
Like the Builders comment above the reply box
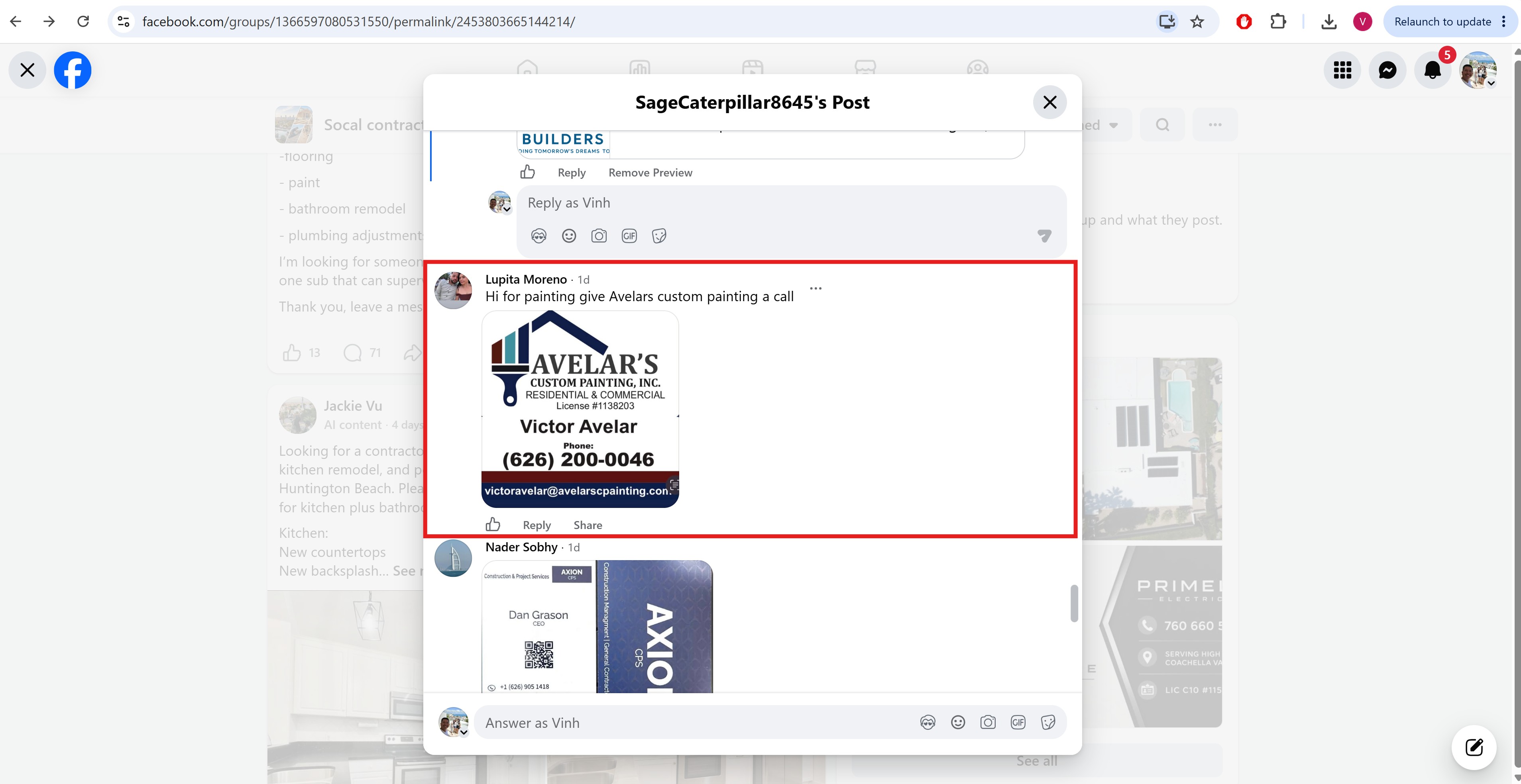point(527,172)
